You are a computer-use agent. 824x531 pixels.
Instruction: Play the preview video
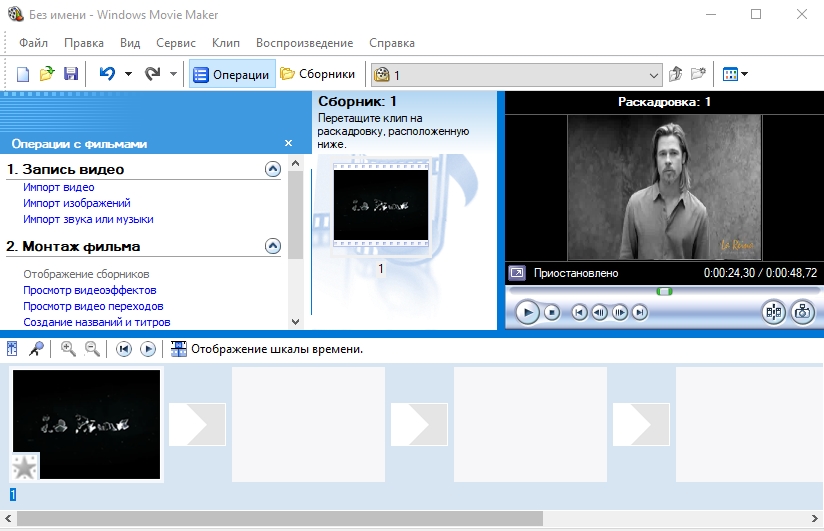[527, 313]
